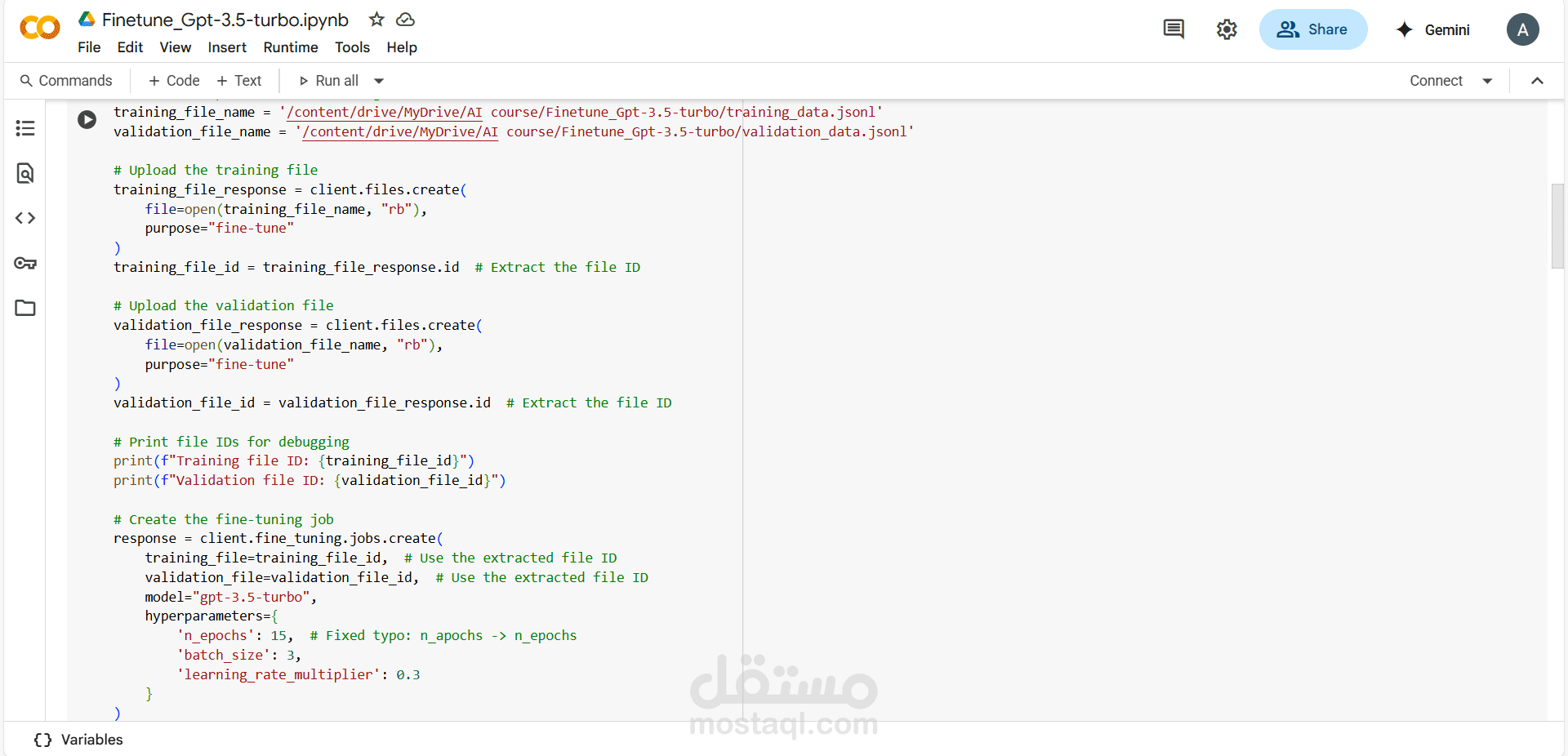This screenshot has width=1568, height=756.
Task: Click the print Training file ID line
Action: (294, 461)
